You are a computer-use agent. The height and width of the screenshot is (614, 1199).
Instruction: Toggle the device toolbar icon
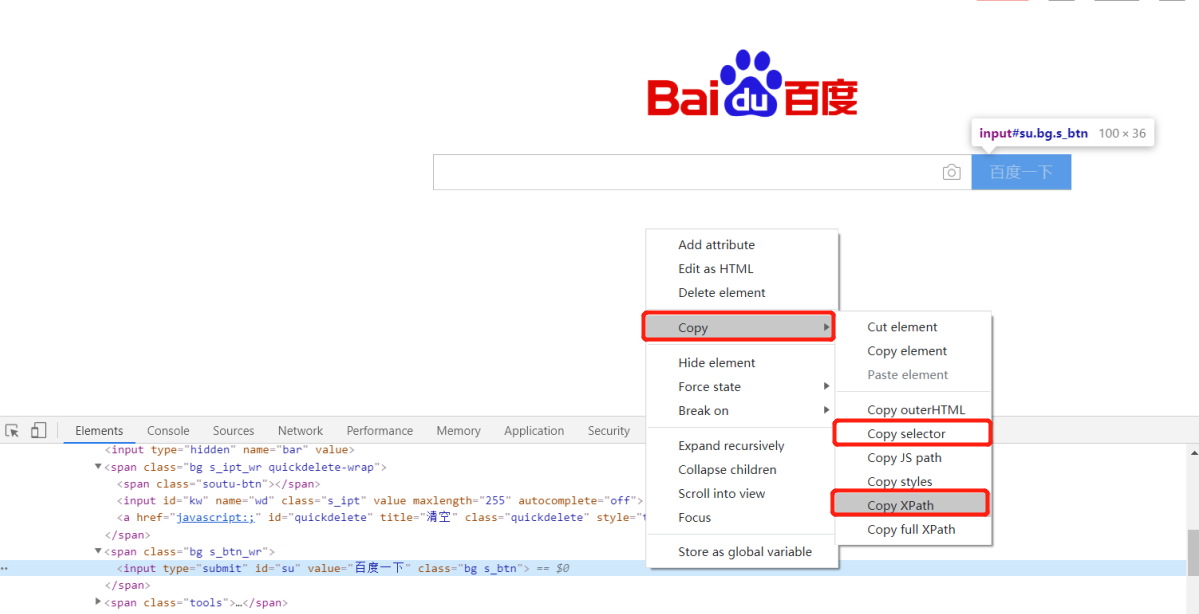[x=38, y=431]
